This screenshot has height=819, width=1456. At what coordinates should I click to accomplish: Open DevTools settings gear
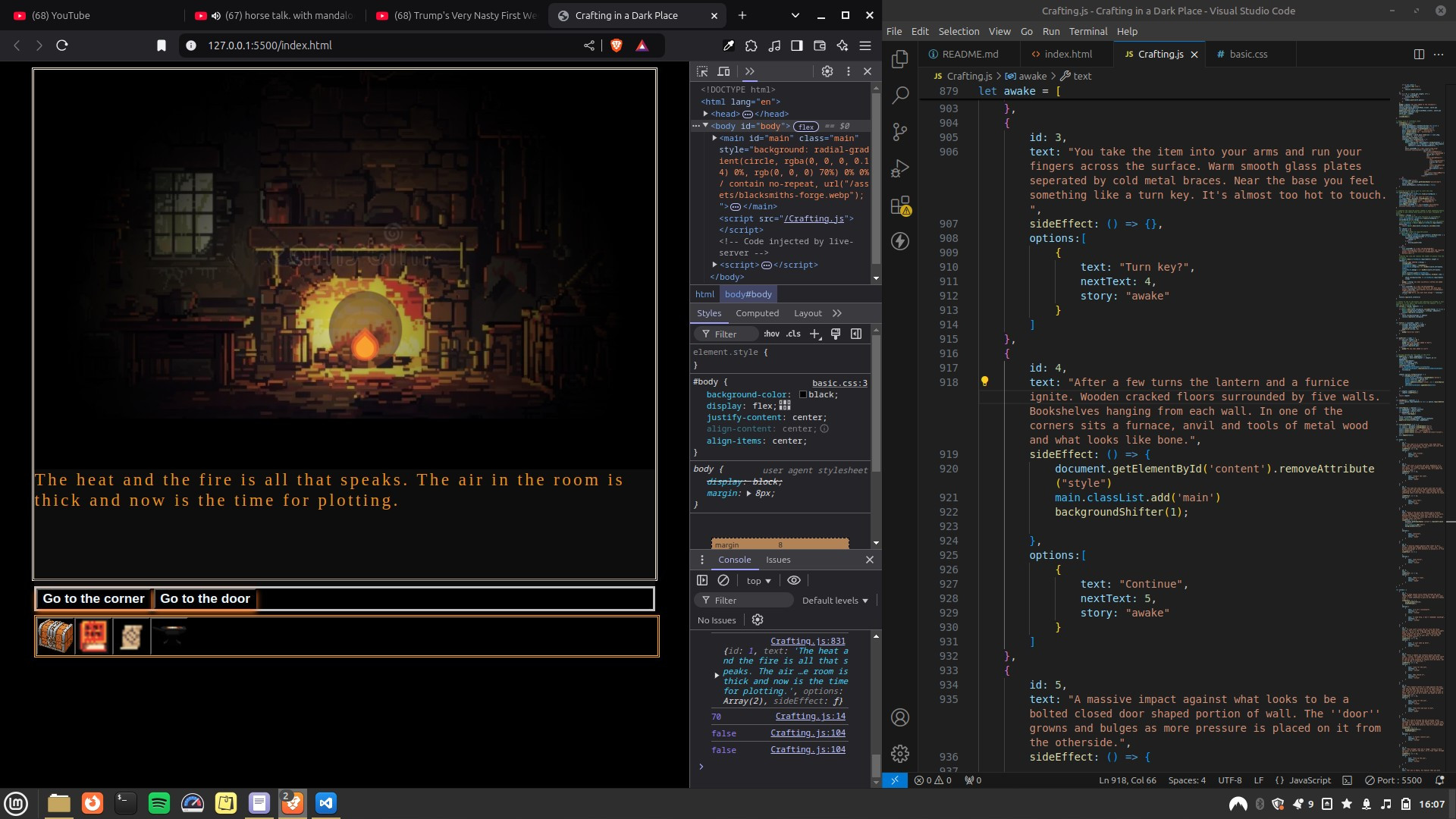(x=827, y=71)
